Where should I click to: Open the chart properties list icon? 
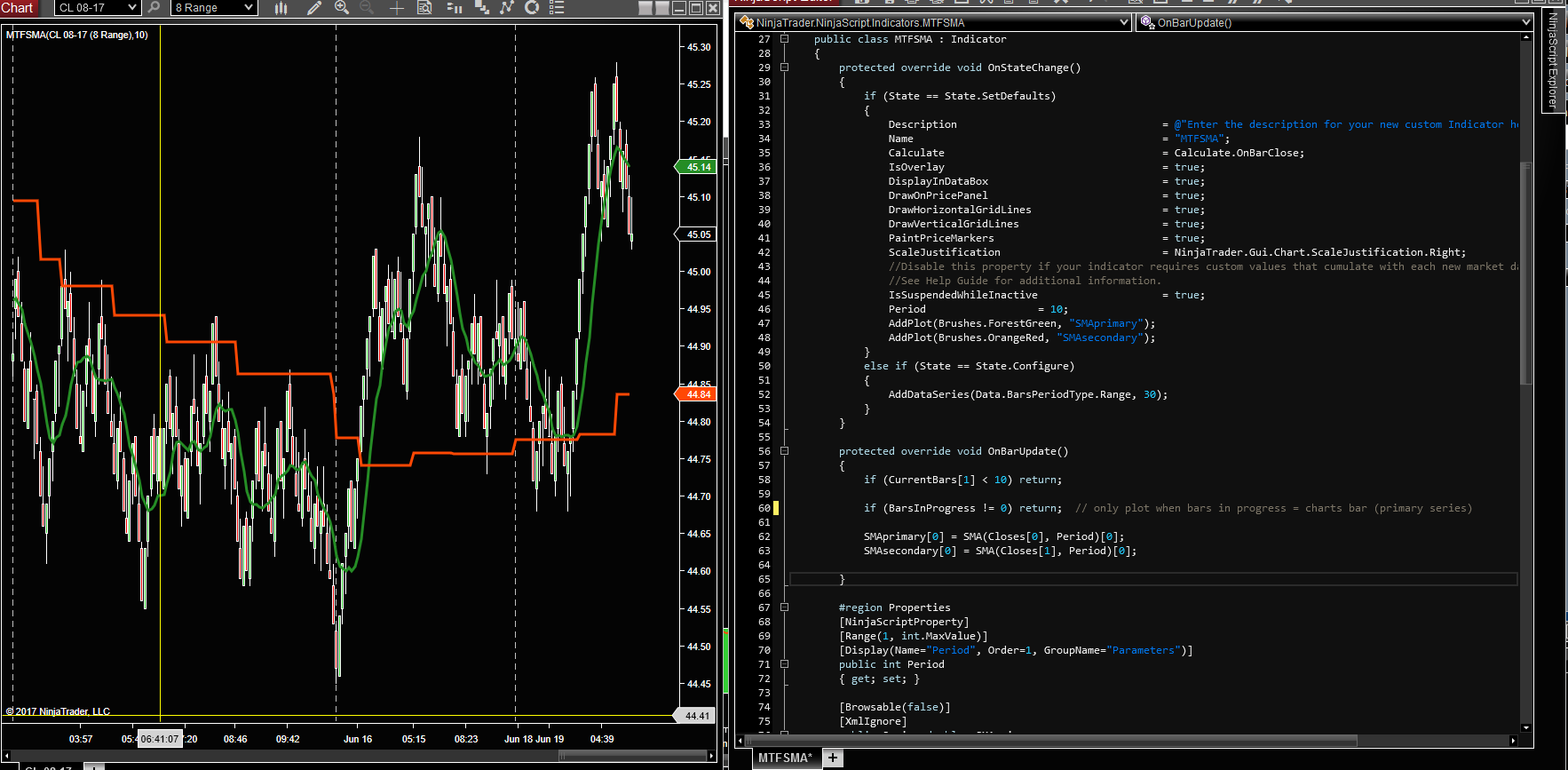557,8
